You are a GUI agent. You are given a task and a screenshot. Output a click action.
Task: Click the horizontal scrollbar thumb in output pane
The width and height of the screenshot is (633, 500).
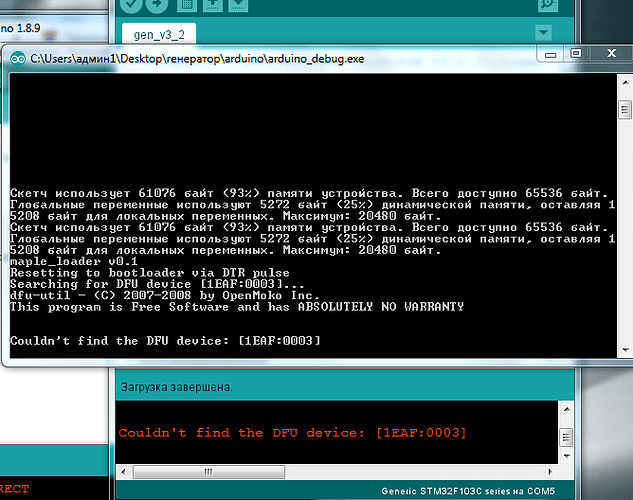[x=209, y=471]
